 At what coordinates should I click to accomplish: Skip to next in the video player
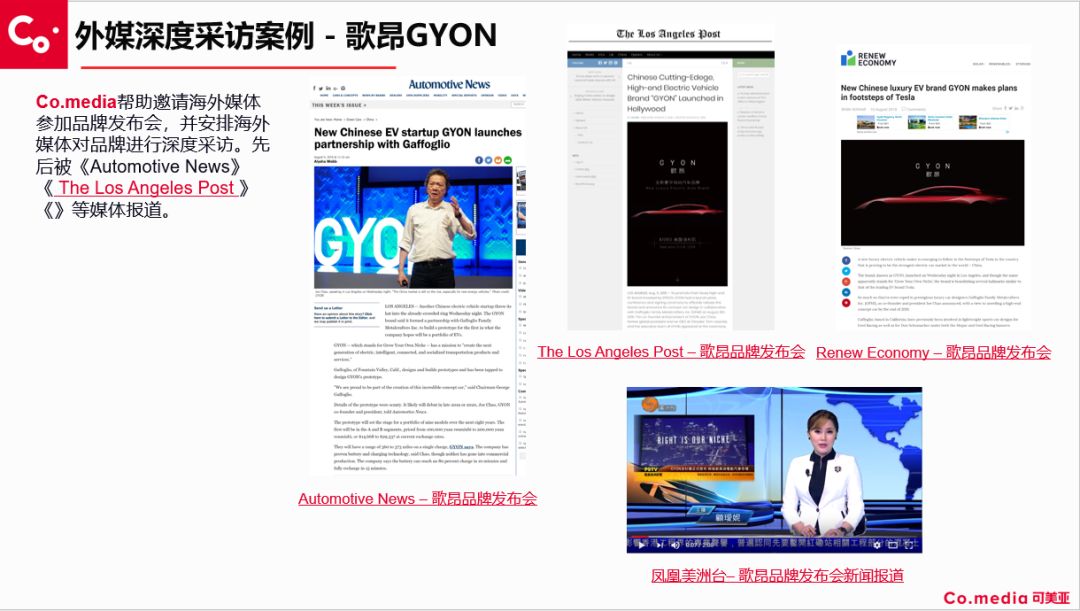click(x=660, y=545)
